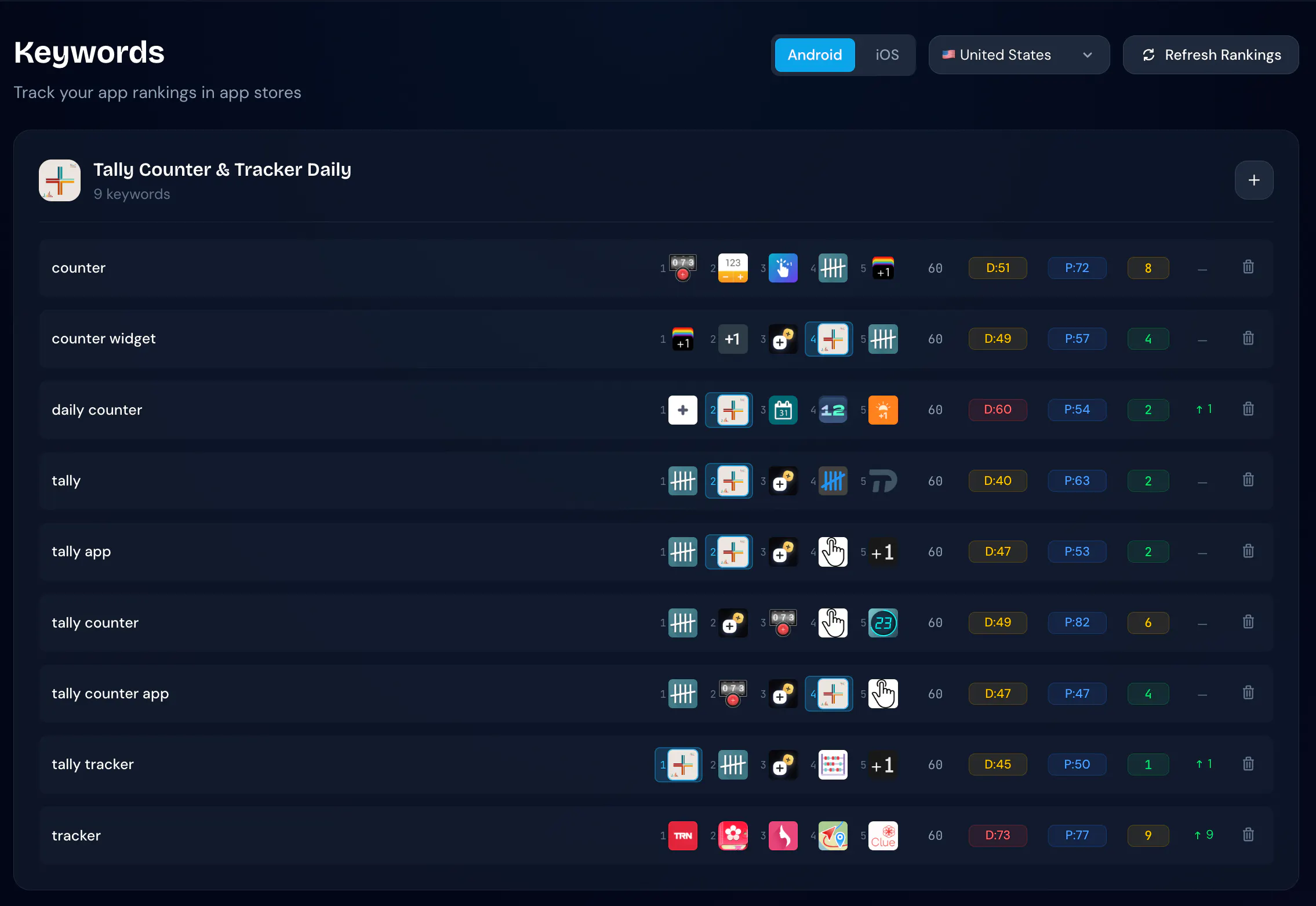Open the hand pointer app in tally app row

[833, 552]
